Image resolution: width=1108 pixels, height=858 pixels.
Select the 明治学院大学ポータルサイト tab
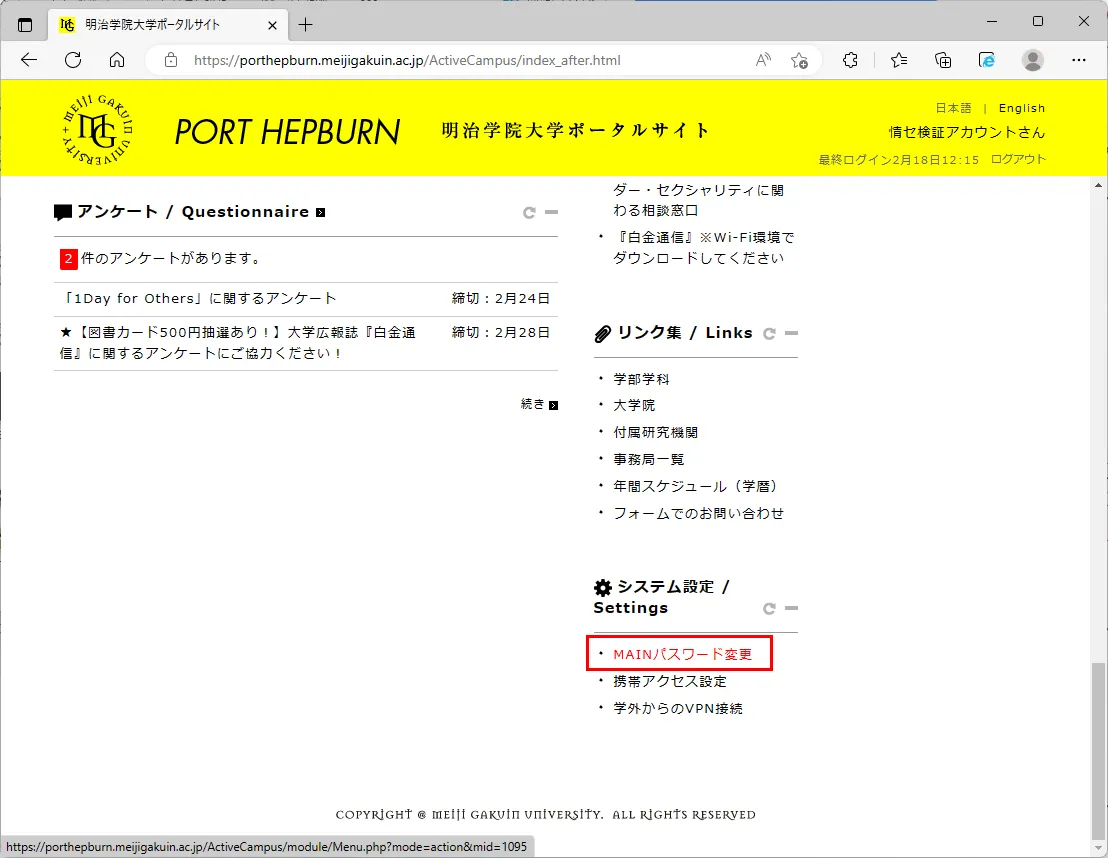tap(168, 25)
